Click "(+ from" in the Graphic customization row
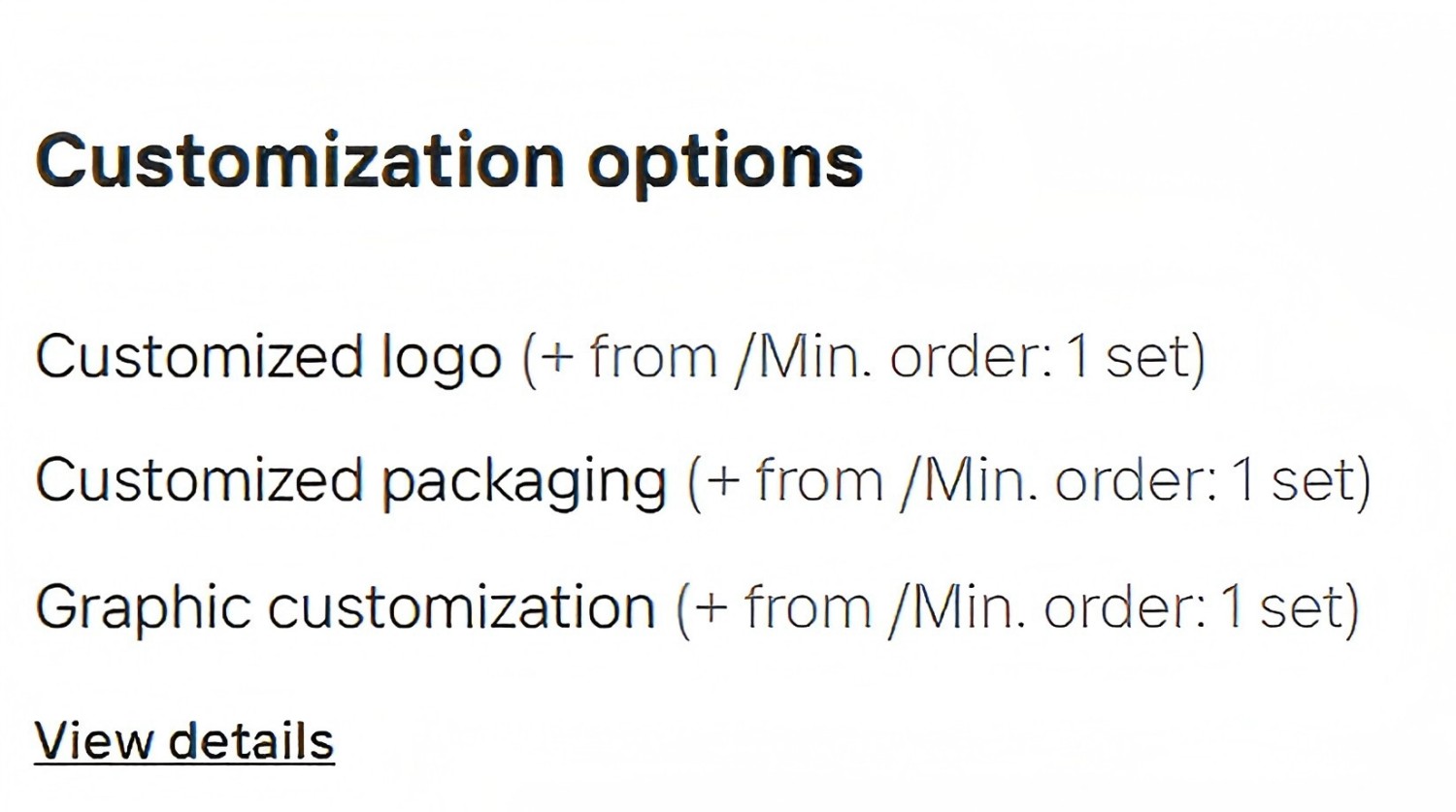The height and width of the screenshot is (812, 1456). [774, 608]
